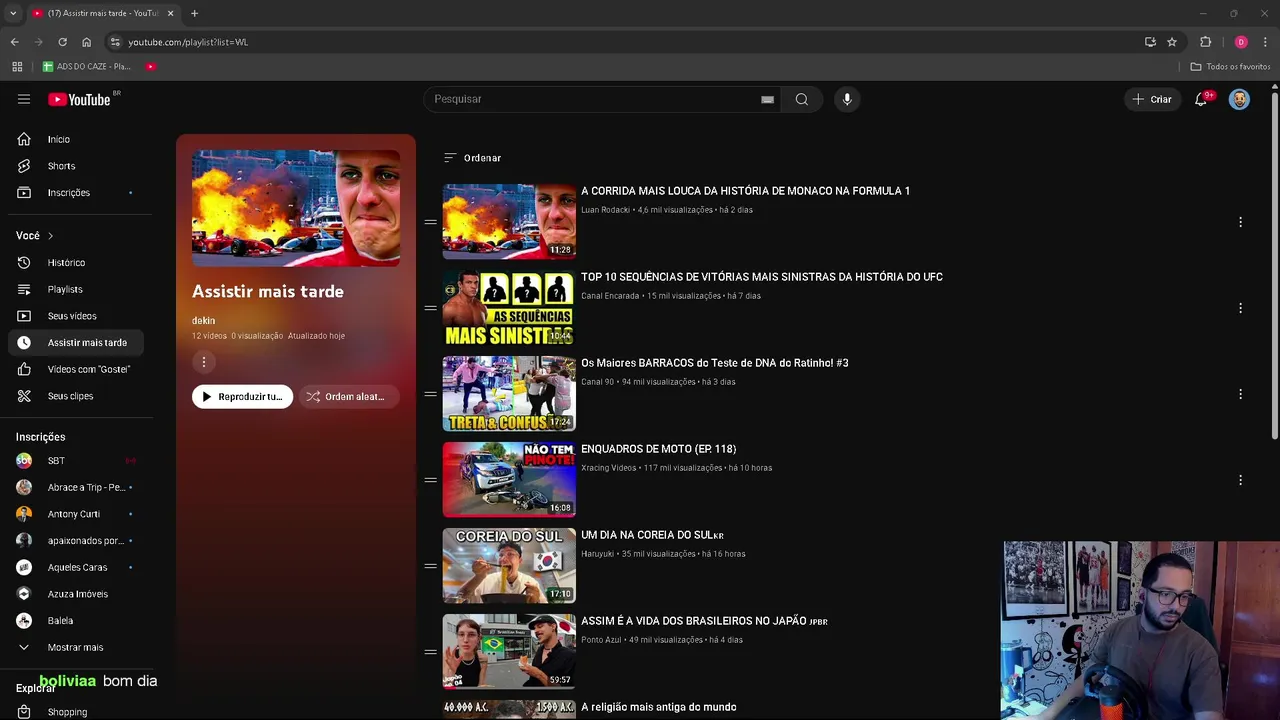Open the Ordenar sort dropdown
1280x720 pixels.
coord(472,158)
